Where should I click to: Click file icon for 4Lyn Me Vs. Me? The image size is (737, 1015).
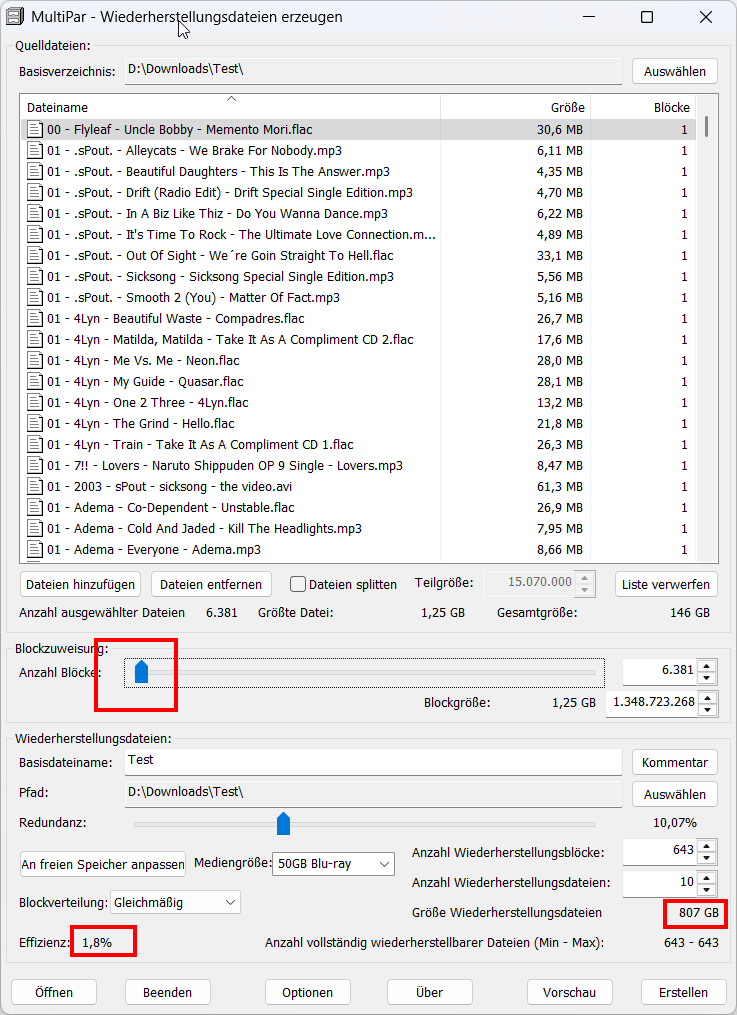click(35, 361)
